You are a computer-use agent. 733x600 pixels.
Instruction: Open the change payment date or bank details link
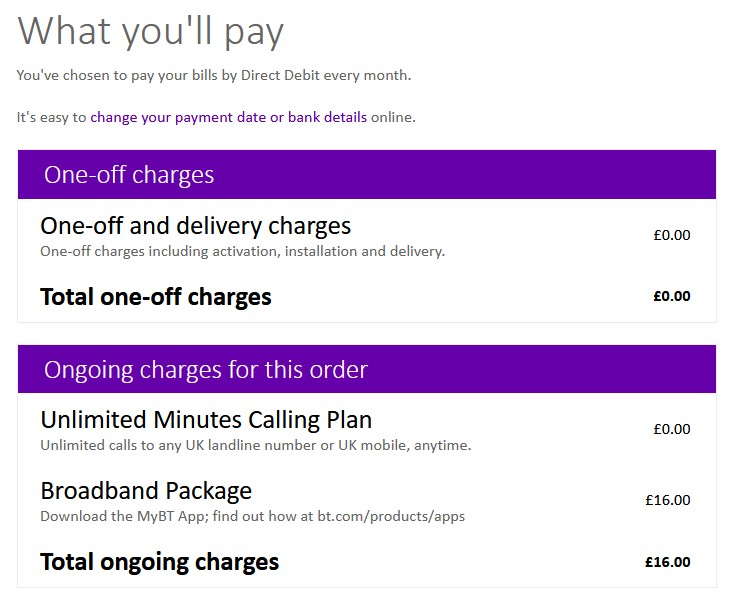[229, 117]
